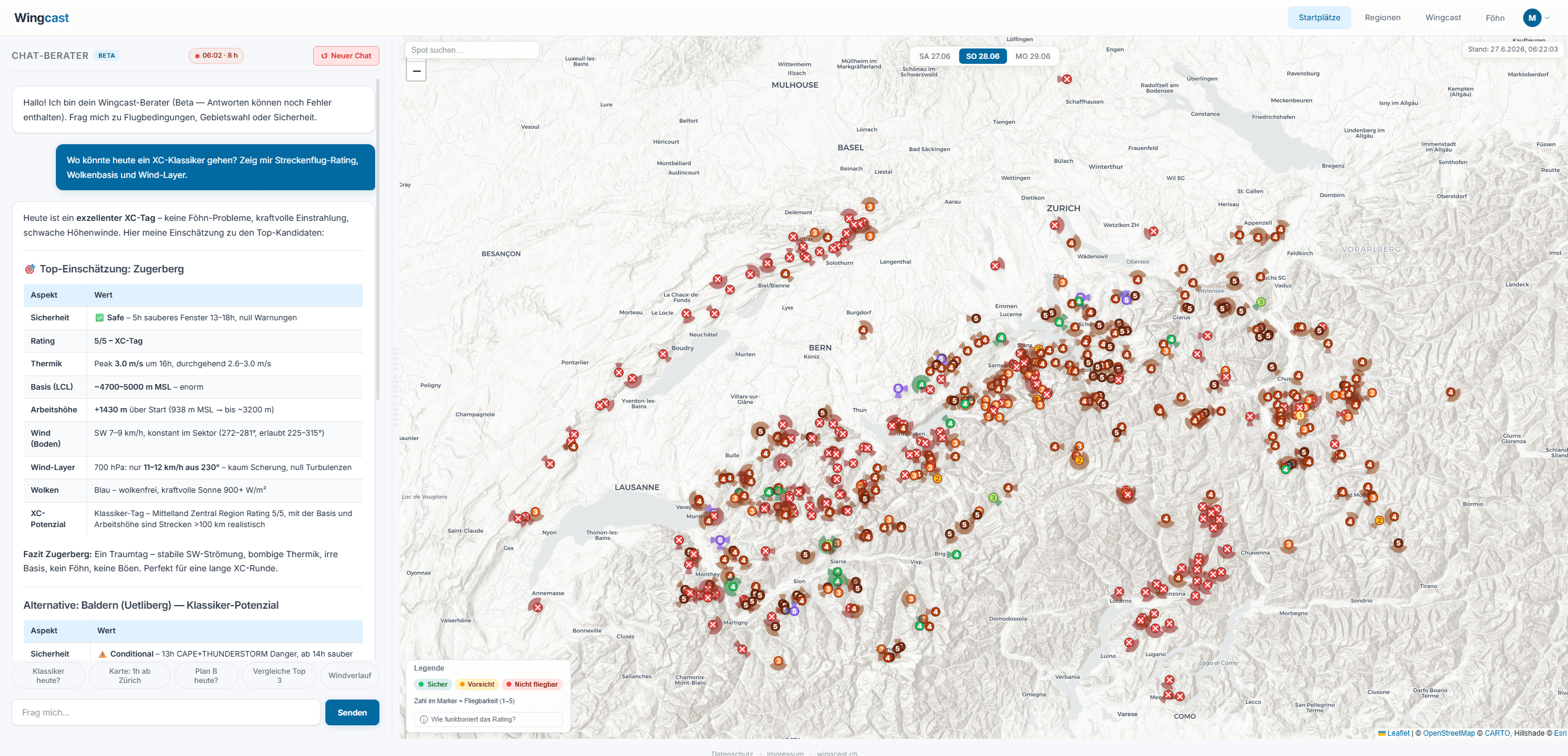Select the SA 27.06 date tab
The height and width of the screenshot is (756, 1568).
[934, 56]
